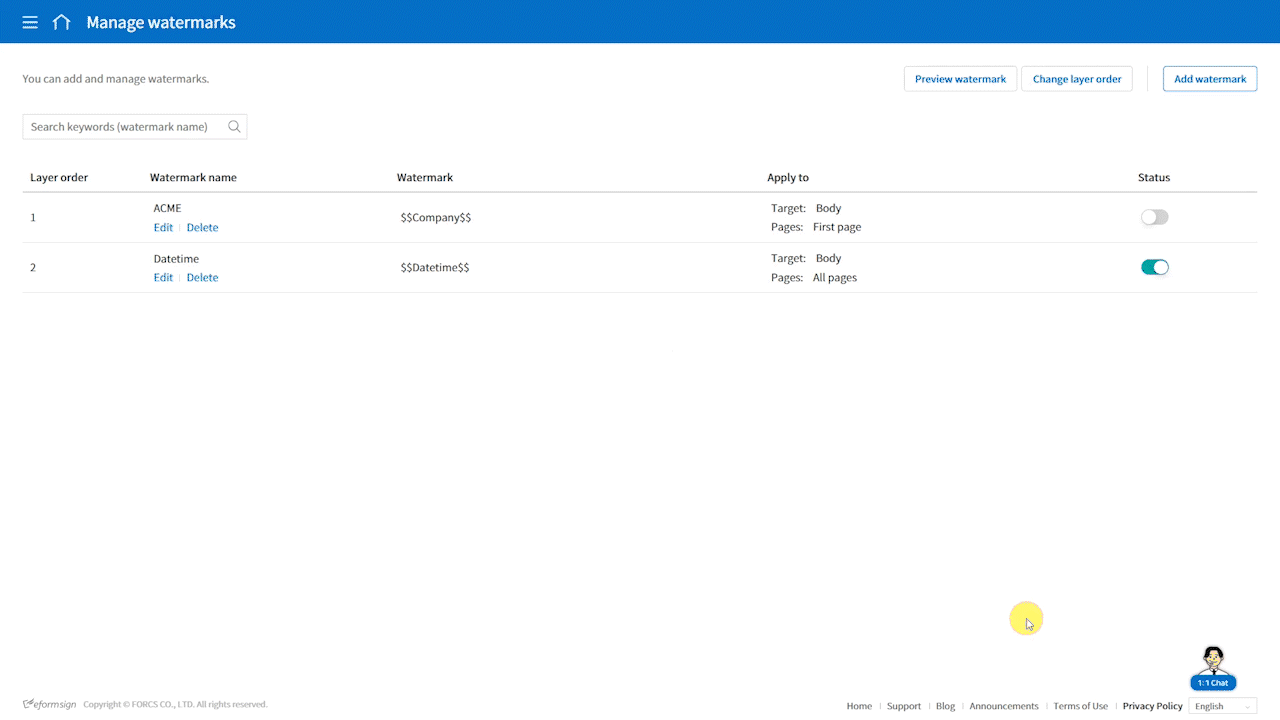The width and height of the screenshot is (1280, 720).
Task: Disable the Datetime watermark status toggle
Action: [x=1154, y=267]
